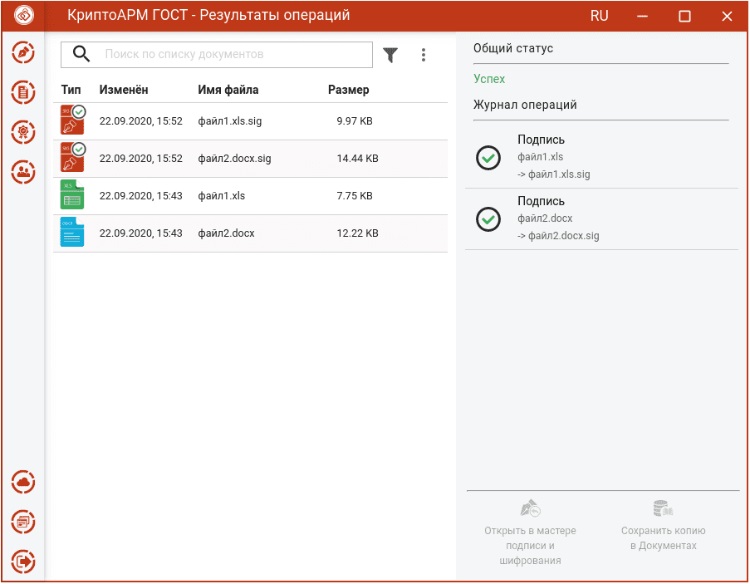Image resolution: width=750 pixels, height=584 pixels.
Task: Click the файл2.docx.sig signed file icon
Action: (x=73, y=158)
